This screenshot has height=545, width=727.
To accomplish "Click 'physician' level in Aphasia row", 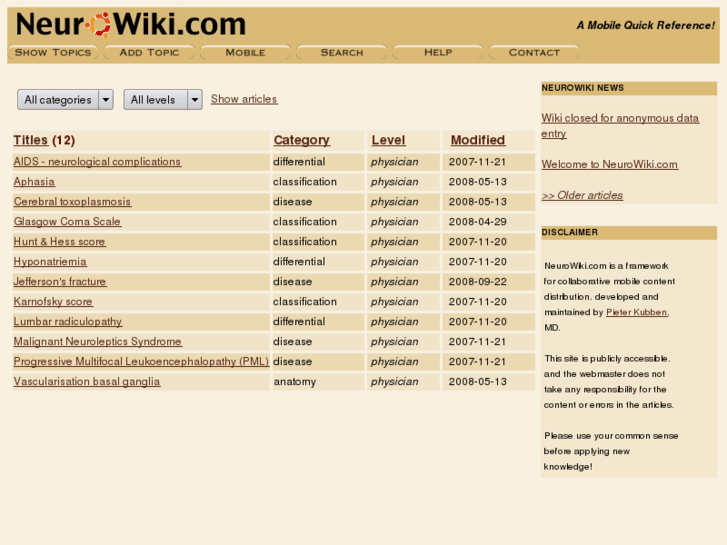I will 395,182.
